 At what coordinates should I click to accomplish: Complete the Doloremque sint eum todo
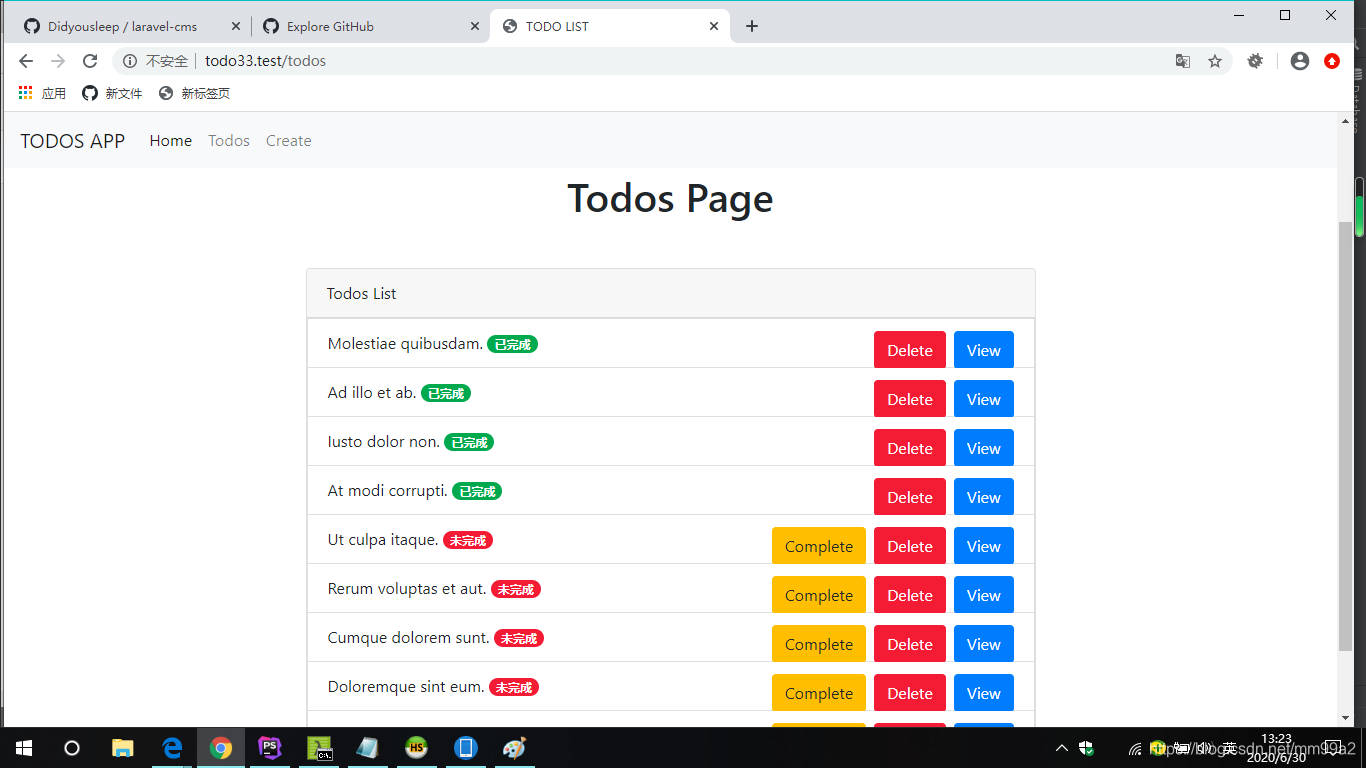click(819, 693)
